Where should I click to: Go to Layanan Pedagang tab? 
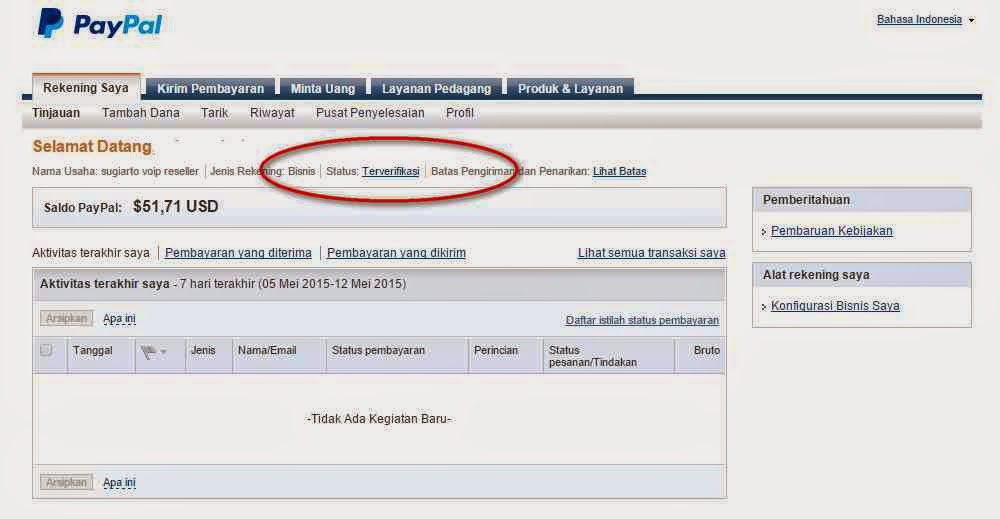tap(436, 89)
